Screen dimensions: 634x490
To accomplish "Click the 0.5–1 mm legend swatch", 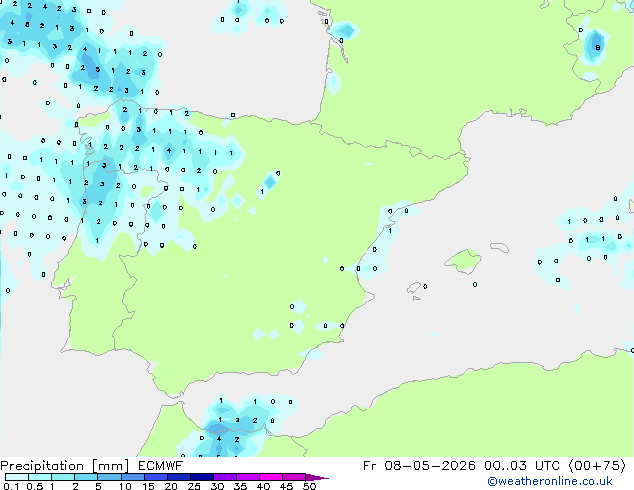I will pyautogui.click(x=40, y=477).
